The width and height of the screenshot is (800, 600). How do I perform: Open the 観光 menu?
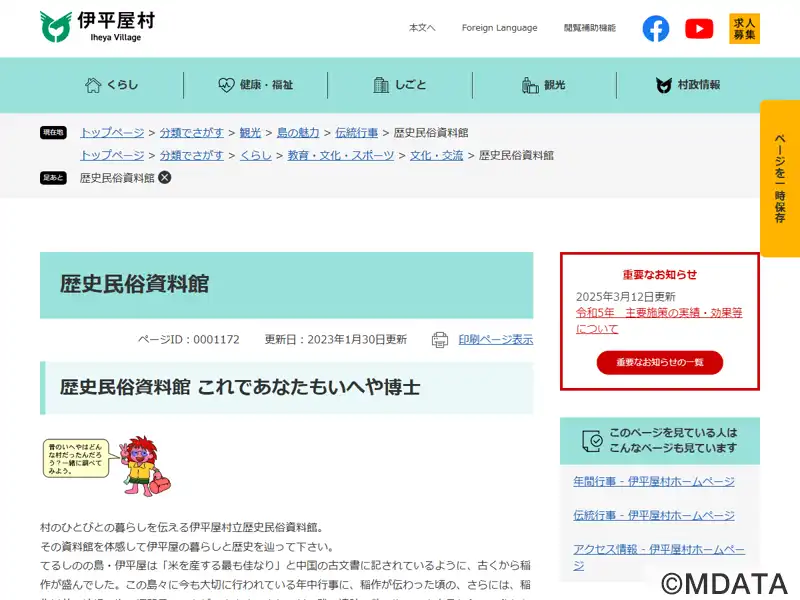544,85
